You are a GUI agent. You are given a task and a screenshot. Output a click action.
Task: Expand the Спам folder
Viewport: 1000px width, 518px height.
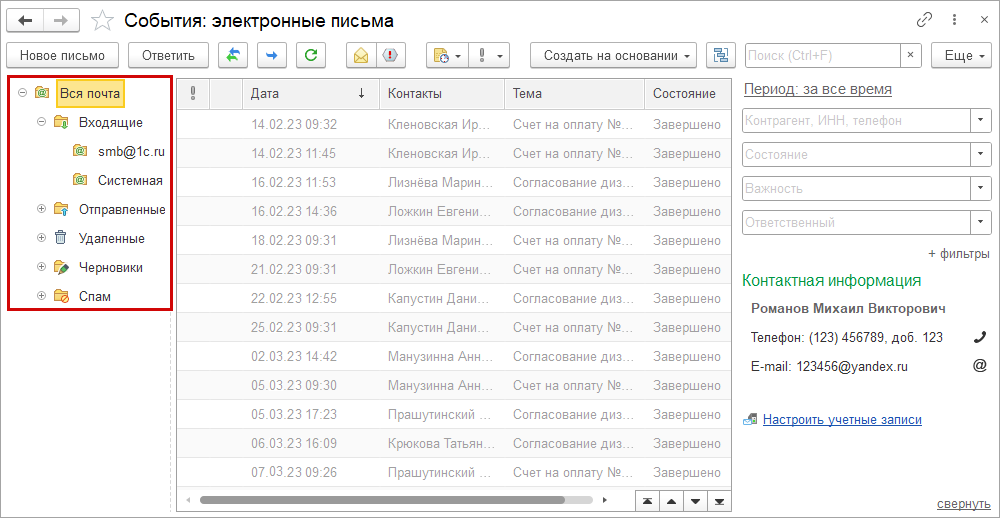41,296
